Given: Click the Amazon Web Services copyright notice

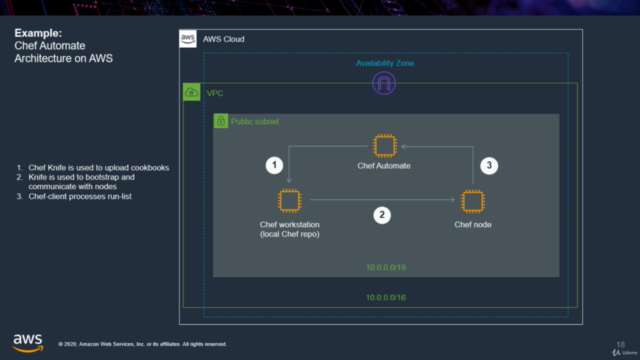Looking at the screenshot, I should [x=142, y=344].
